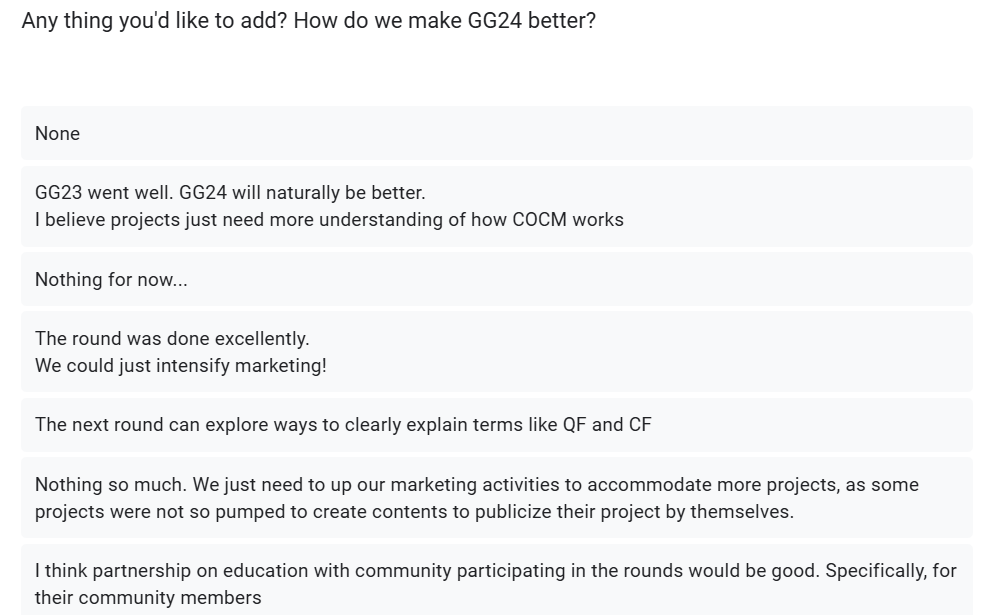Click the line starting "projects were not so pumped"
This screenshot has height=615, width=994.
(x=414, y=512)
